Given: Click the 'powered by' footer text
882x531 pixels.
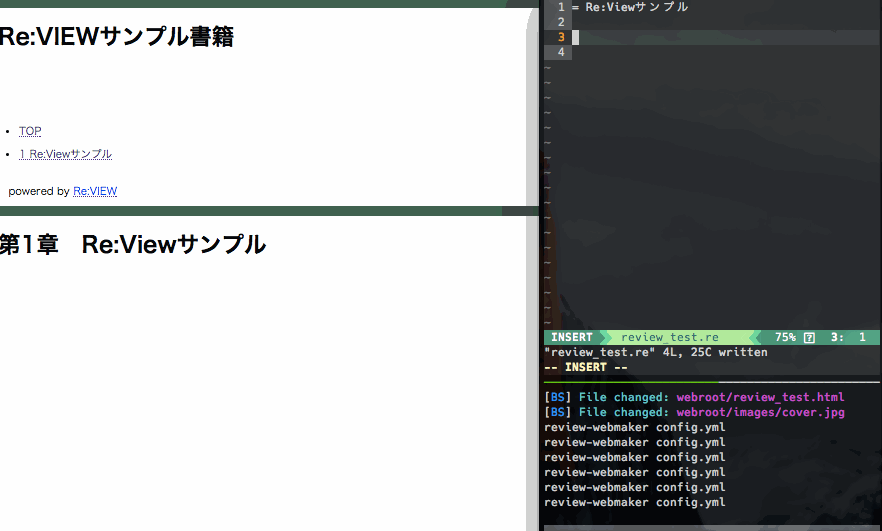Looking at the screenshot, I should 39,191.
